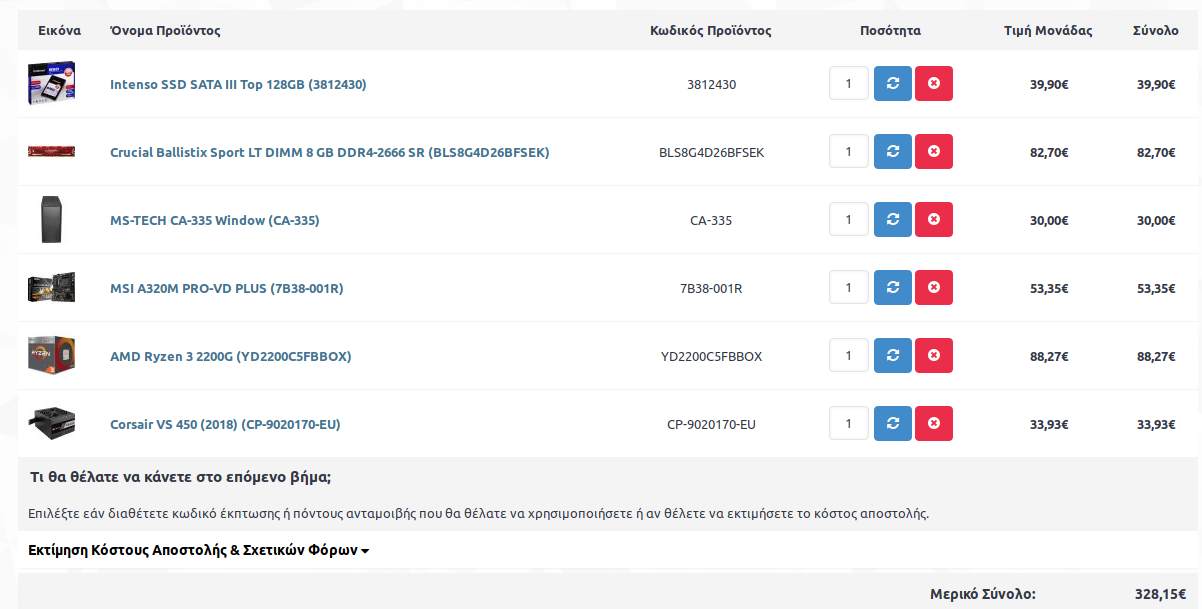
Task: Click product code 7B38-001R
Action: pos(711,289)
